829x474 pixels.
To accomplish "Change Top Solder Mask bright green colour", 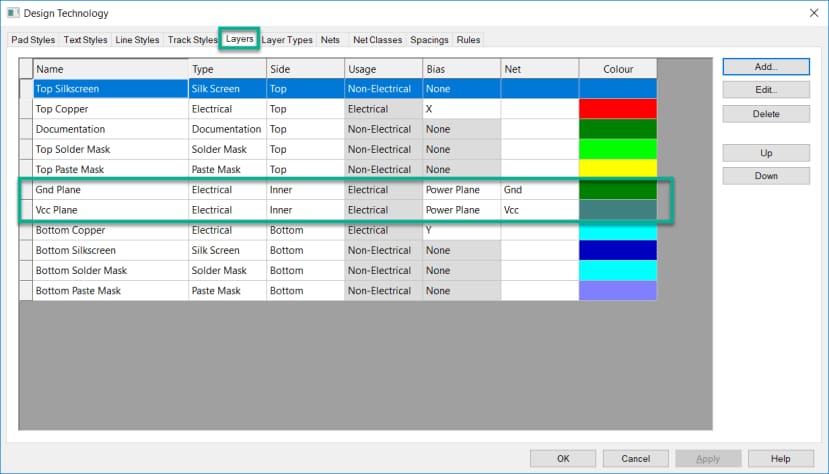I will click(x=618, y=149).
